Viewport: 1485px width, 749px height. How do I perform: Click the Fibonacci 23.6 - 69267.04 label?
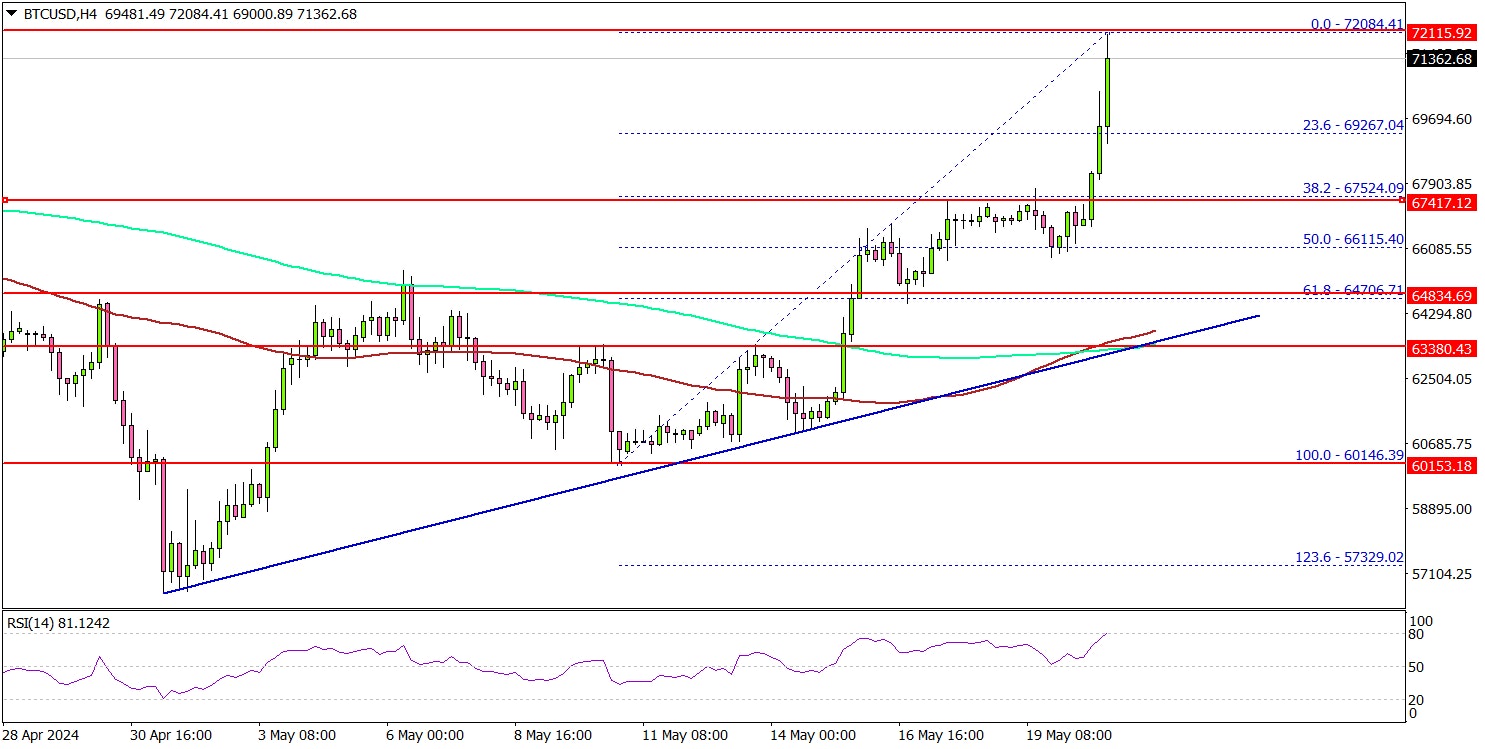click(x=1352, y=125)
